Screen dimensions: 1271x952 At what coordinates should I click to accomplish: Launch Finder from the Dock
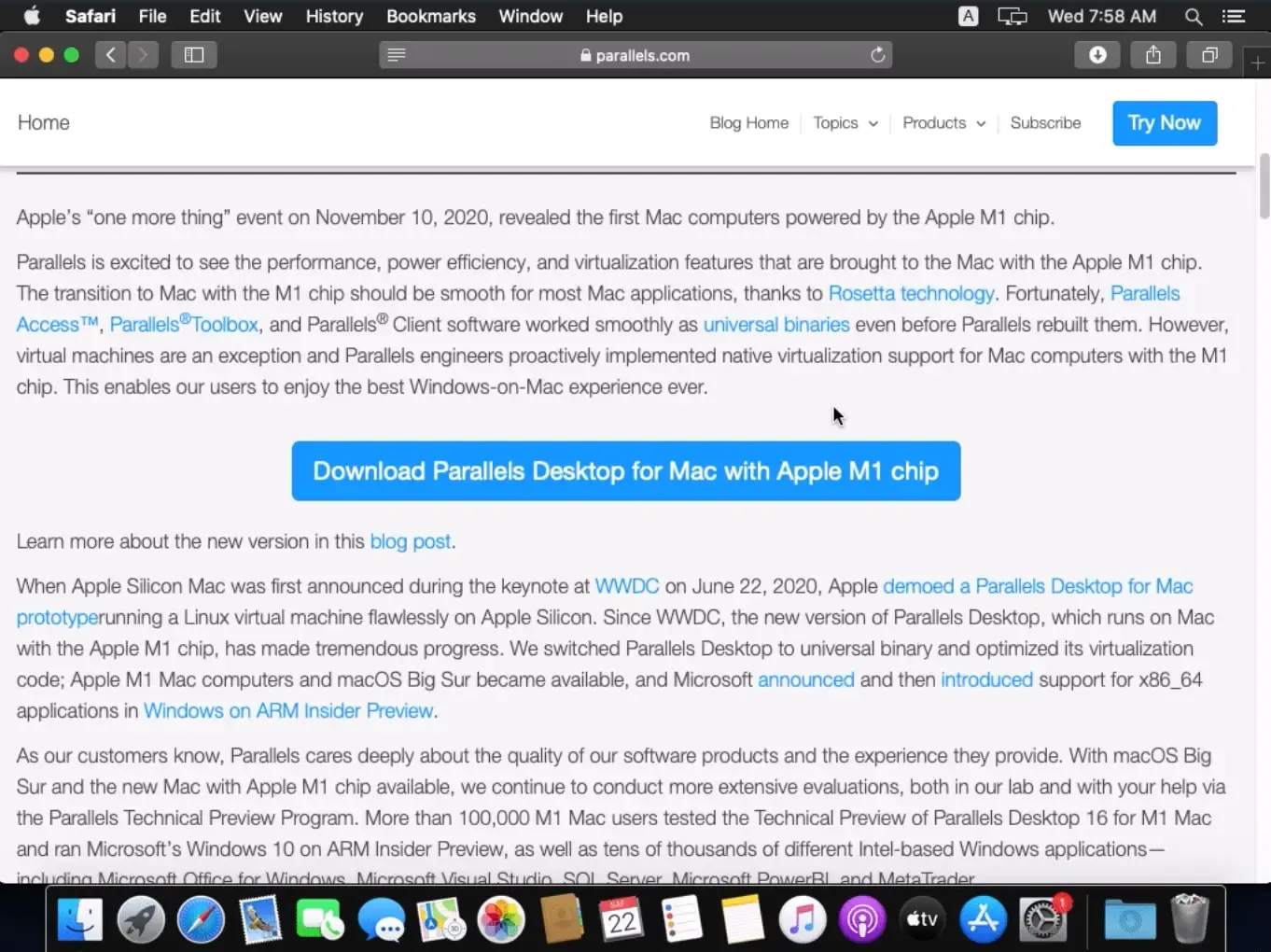tap(80, 919)
